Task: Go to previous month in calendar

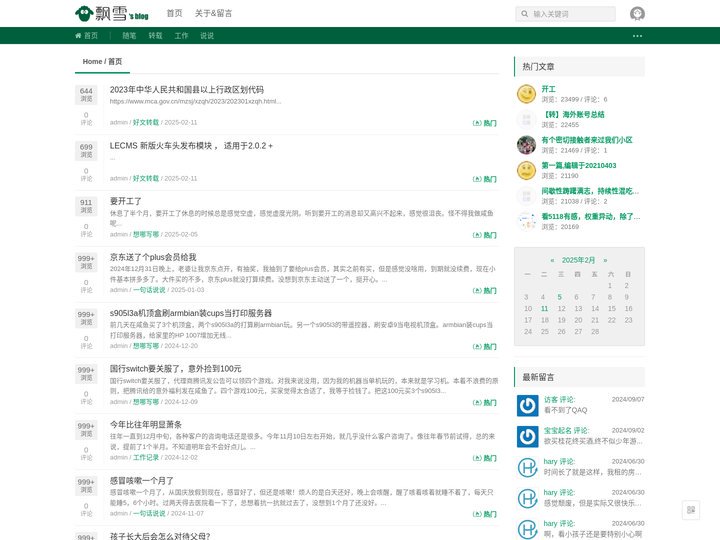Action: point(552,260)
